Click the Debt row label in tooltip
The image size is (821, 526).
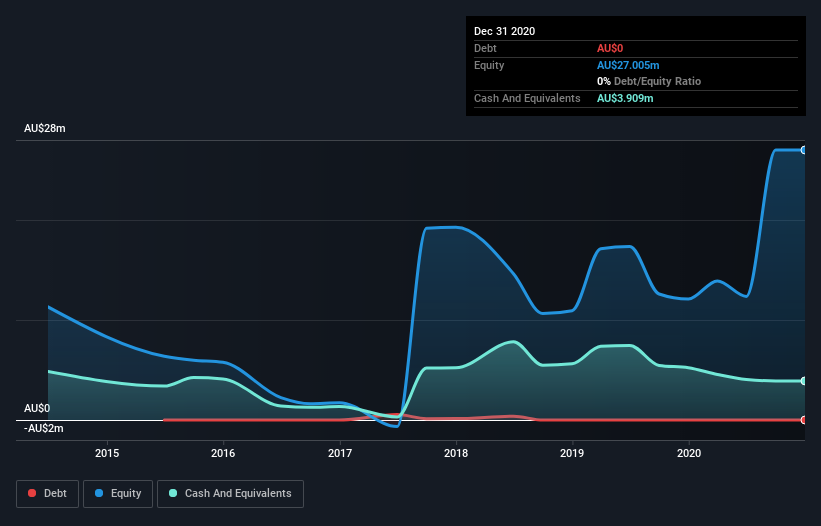pyautogui.click(x=485, y=48)
